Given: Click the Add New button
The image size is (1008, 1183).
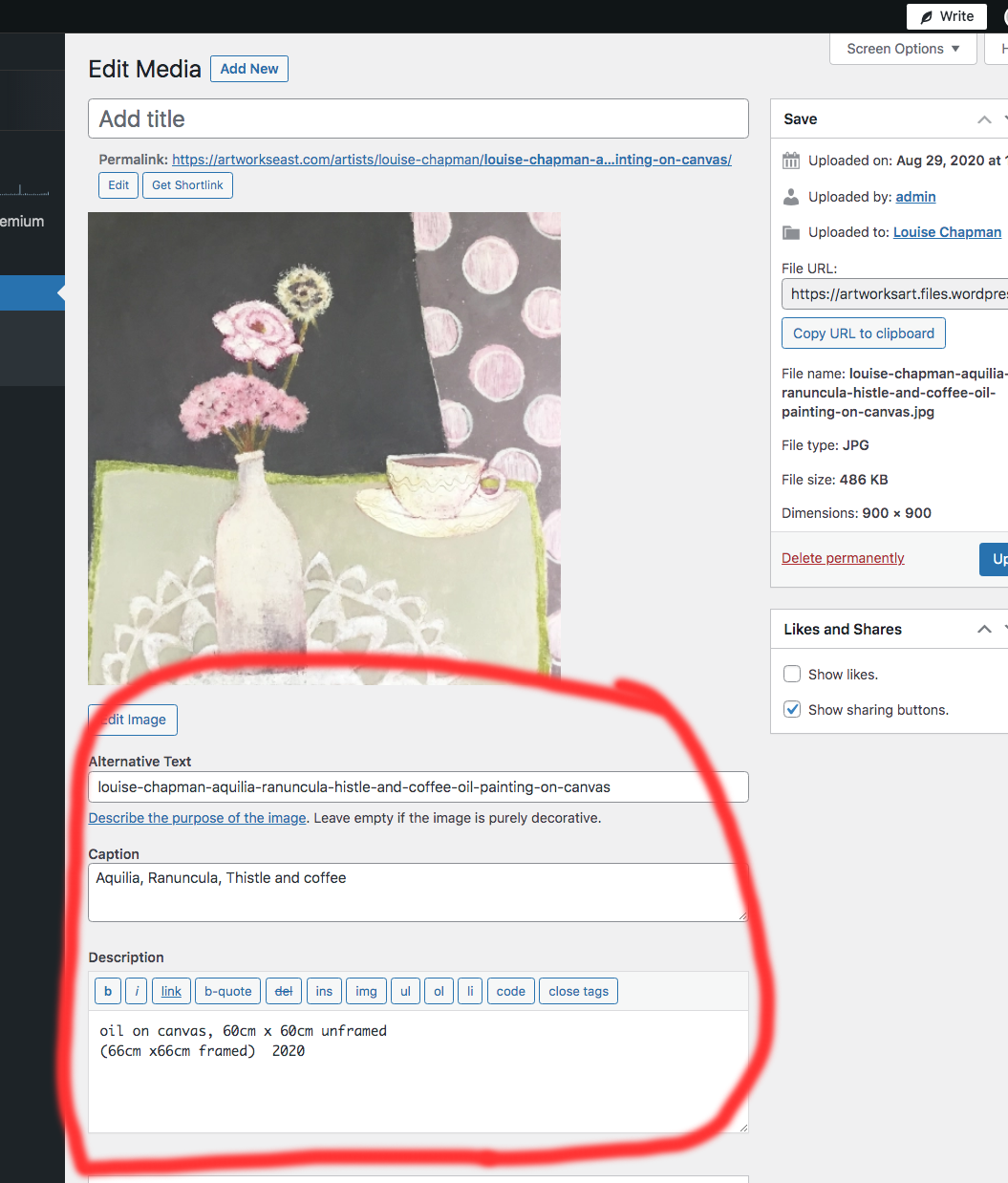Looking at the screenshot, I should [249, 69].
